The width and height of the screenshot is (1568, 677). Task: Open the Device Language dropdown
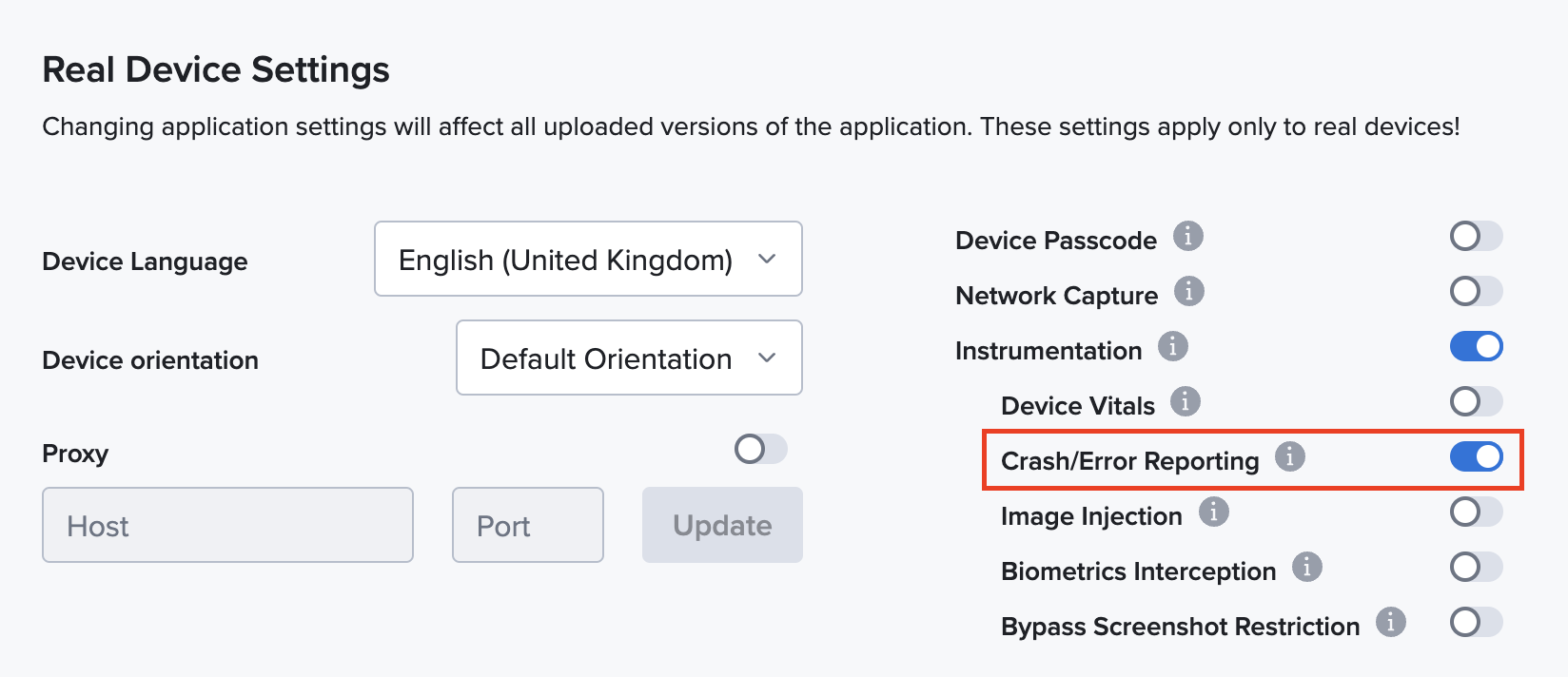pyautogui.click(x=587, y=259)
